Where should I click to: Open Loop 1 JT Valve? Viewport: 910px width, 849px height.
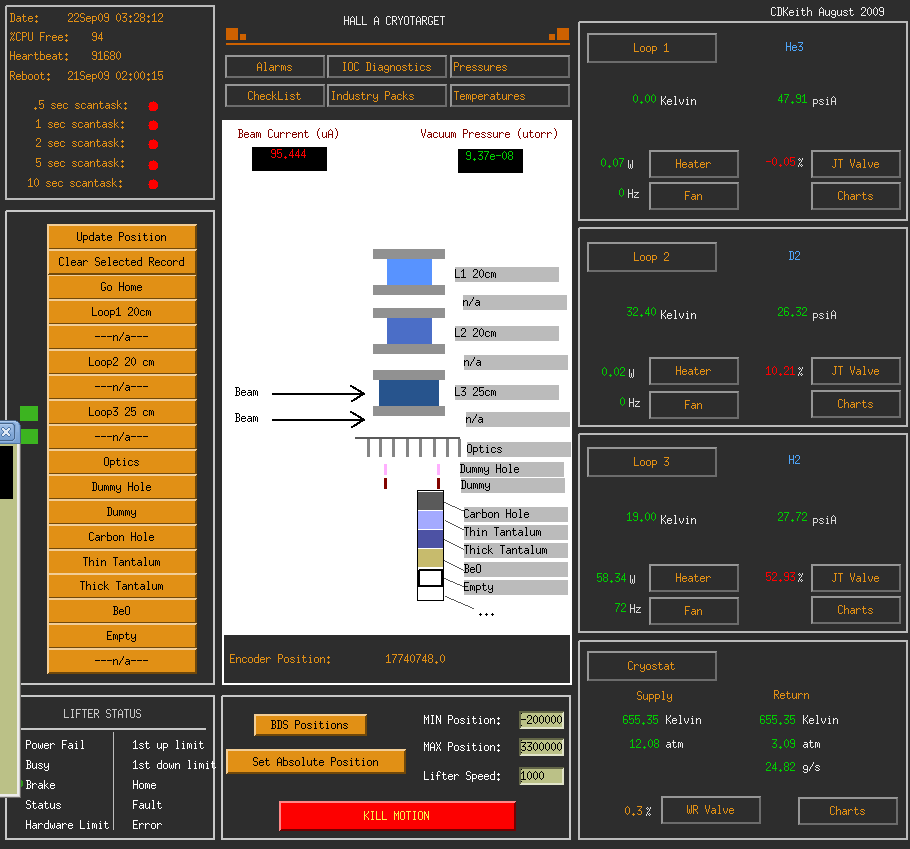855,164
